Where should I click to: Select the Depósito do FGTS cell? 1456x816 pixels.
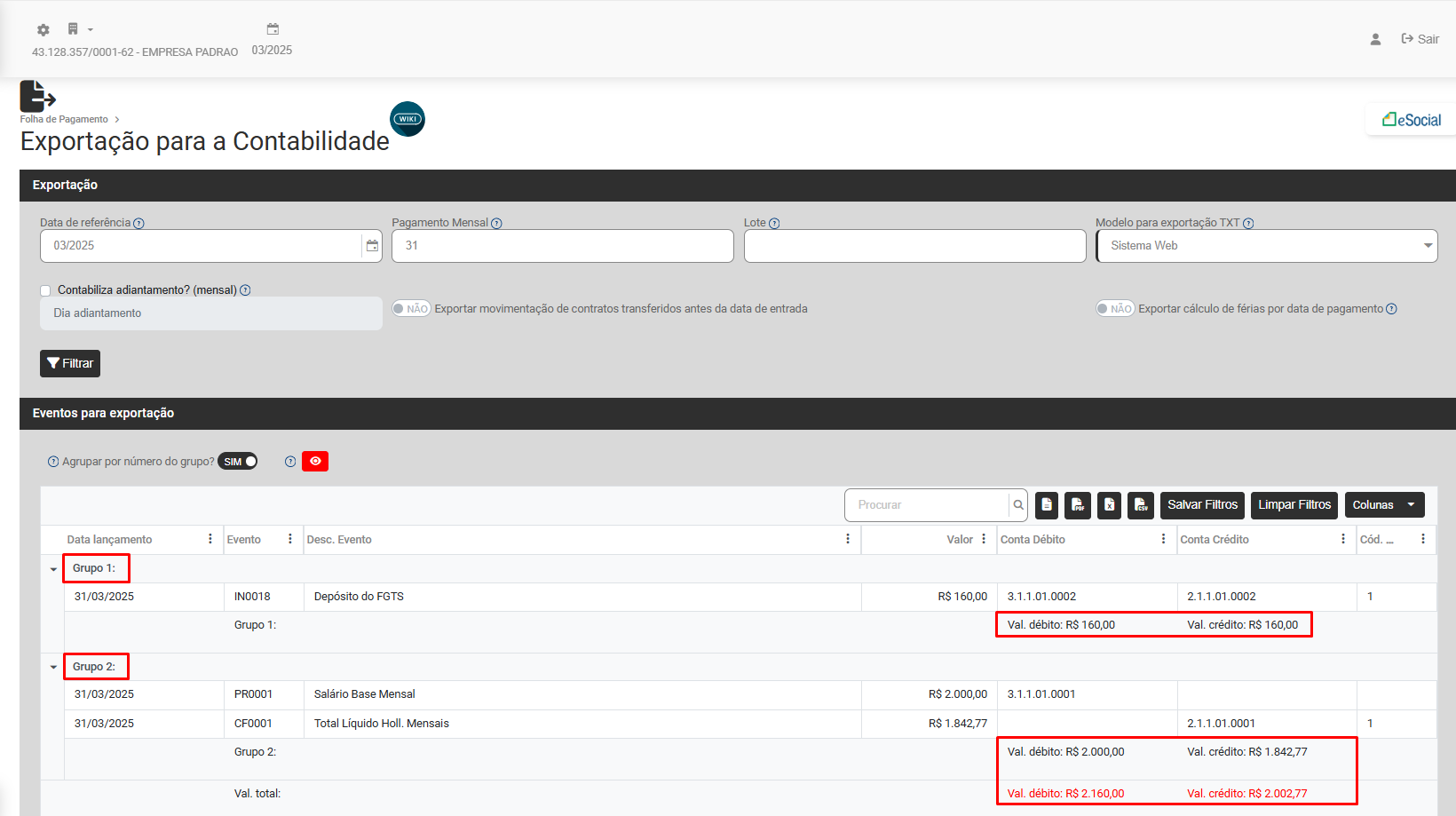582,597
